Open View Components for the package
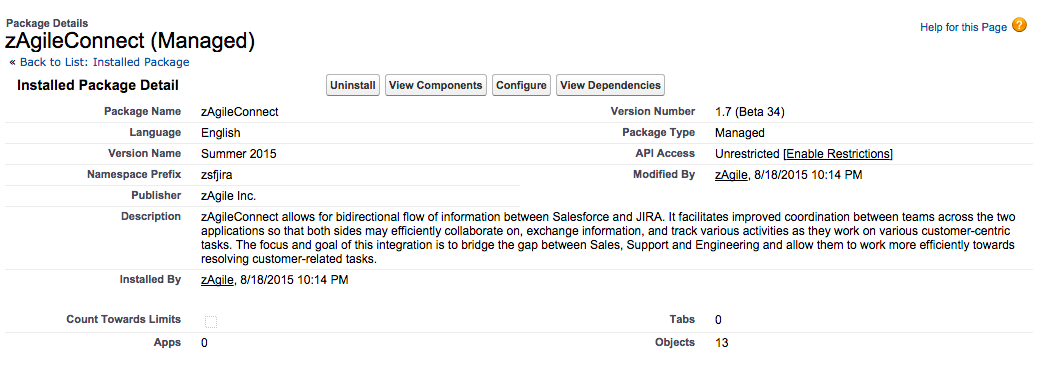Screen dimensions: 1038x367 436,85
